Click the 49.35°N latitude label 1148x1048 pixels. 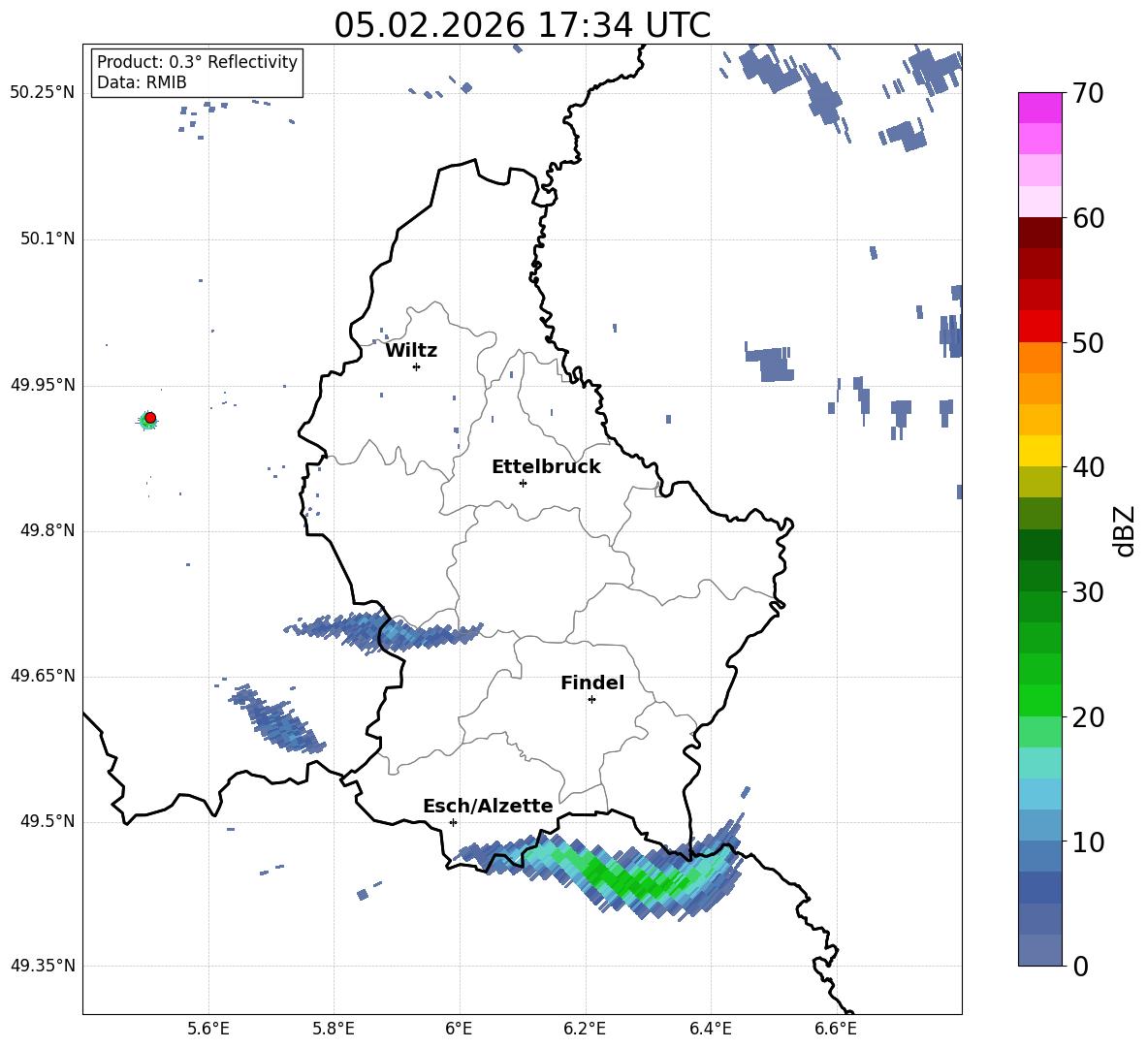tap(43, 966)
